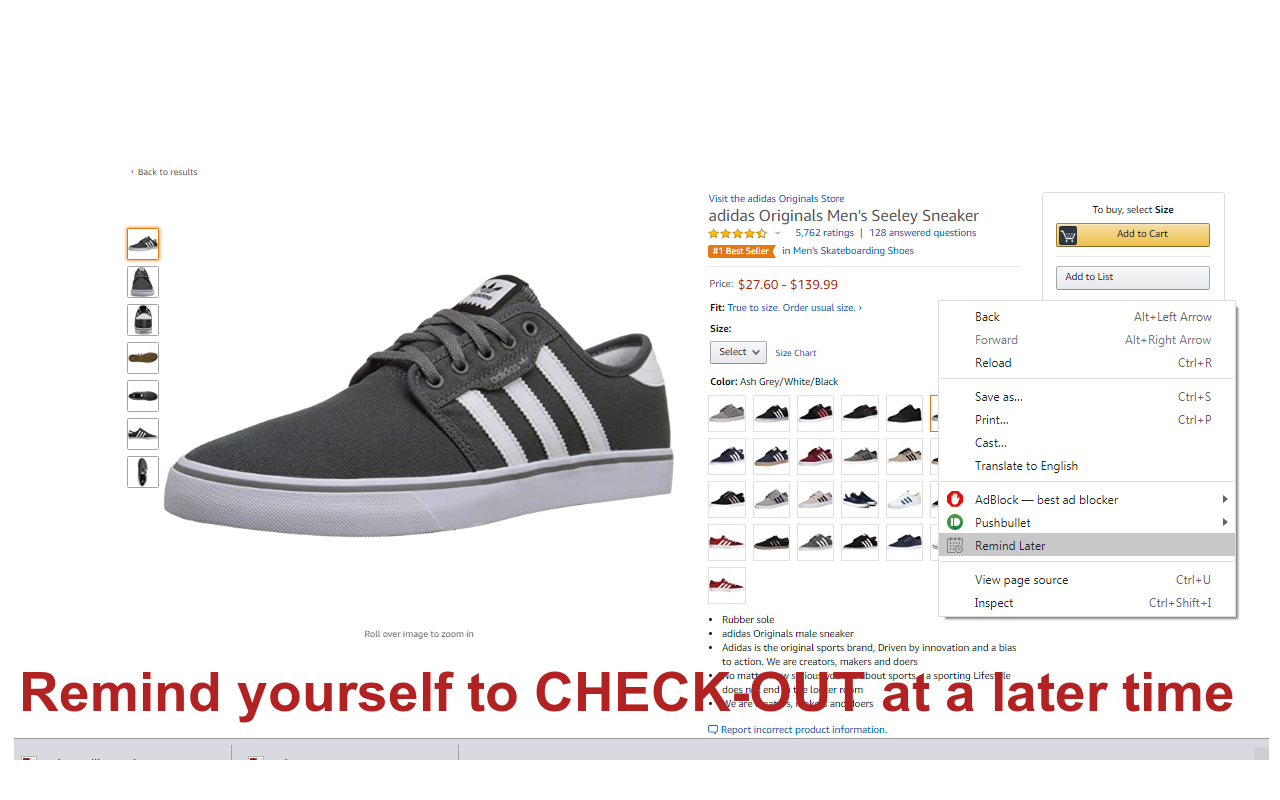The width and height of the screenshot is (1280, 800).
Task: Open the Size Select dropdown
Action: click(738, 352)
